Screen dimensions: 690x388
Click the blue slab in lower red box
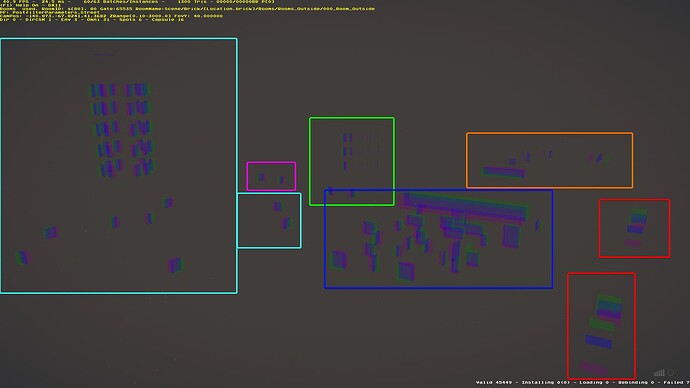(x=598, y=341)
